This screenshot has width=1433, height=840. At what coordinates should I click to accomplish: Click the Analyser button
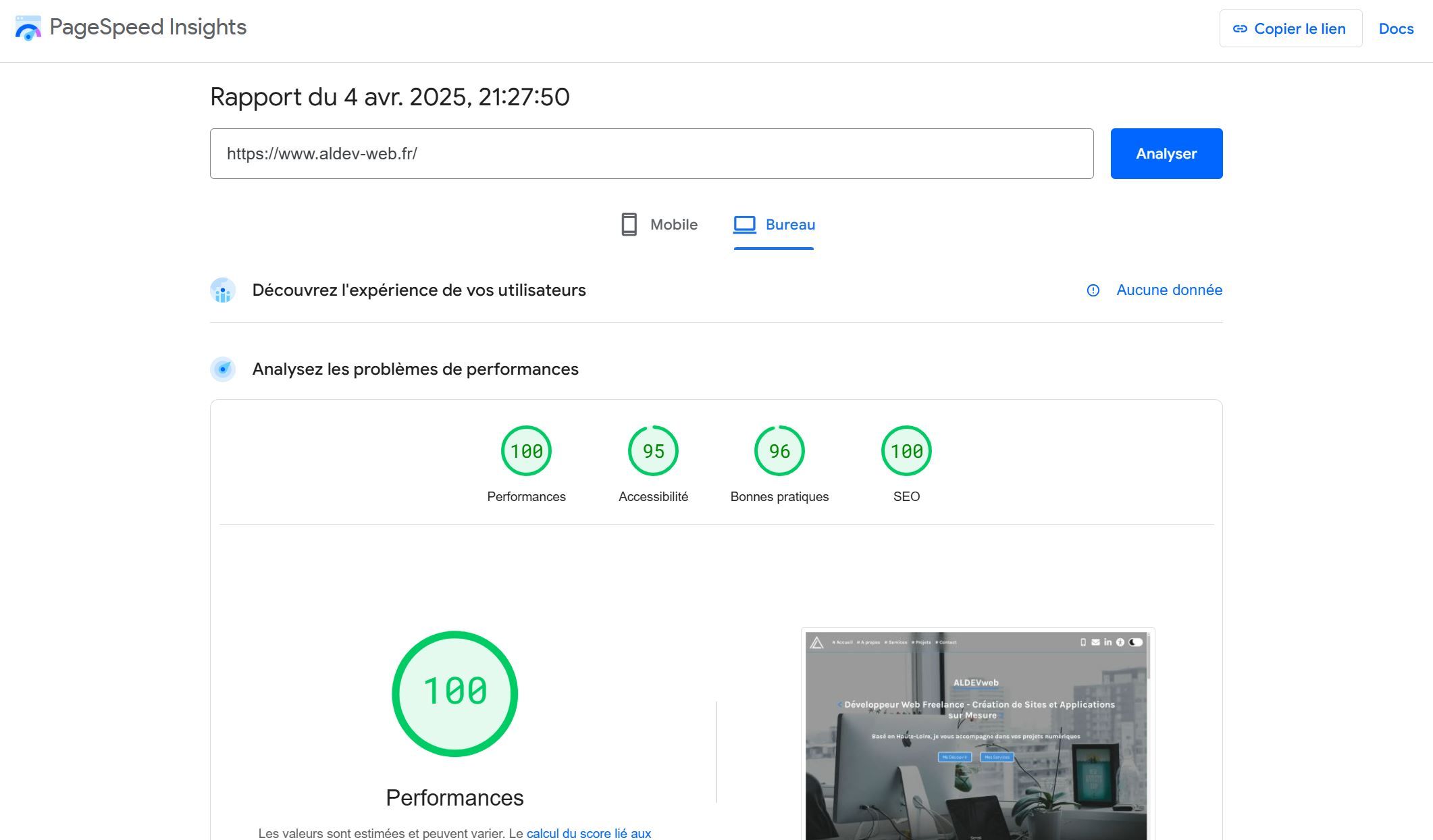pos(1166,153)
